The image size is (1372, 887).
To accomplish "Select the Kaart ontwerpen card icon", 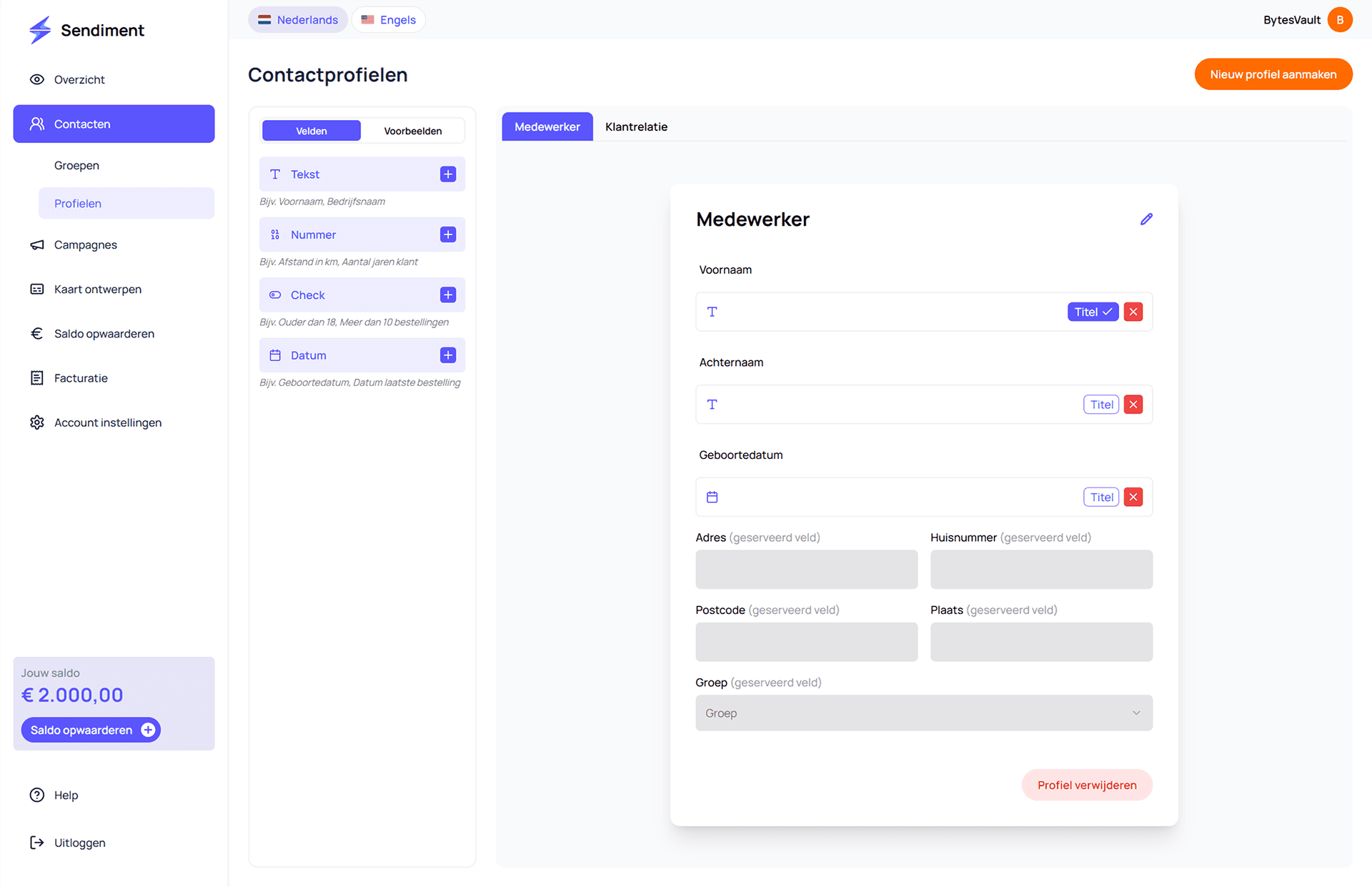I will point(37,289).
